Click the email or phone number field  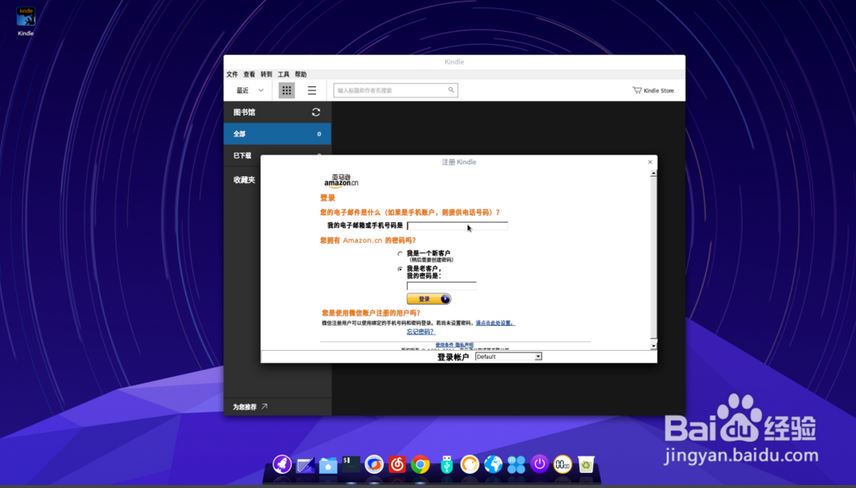click(457, 225)
